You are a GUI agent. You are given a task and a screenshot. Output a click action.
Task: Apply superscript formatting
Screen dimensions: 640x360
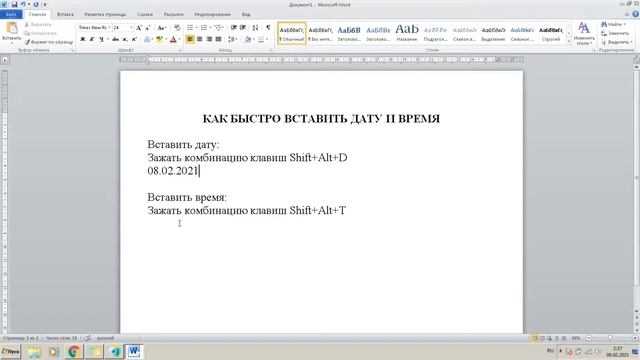(134, 39)
